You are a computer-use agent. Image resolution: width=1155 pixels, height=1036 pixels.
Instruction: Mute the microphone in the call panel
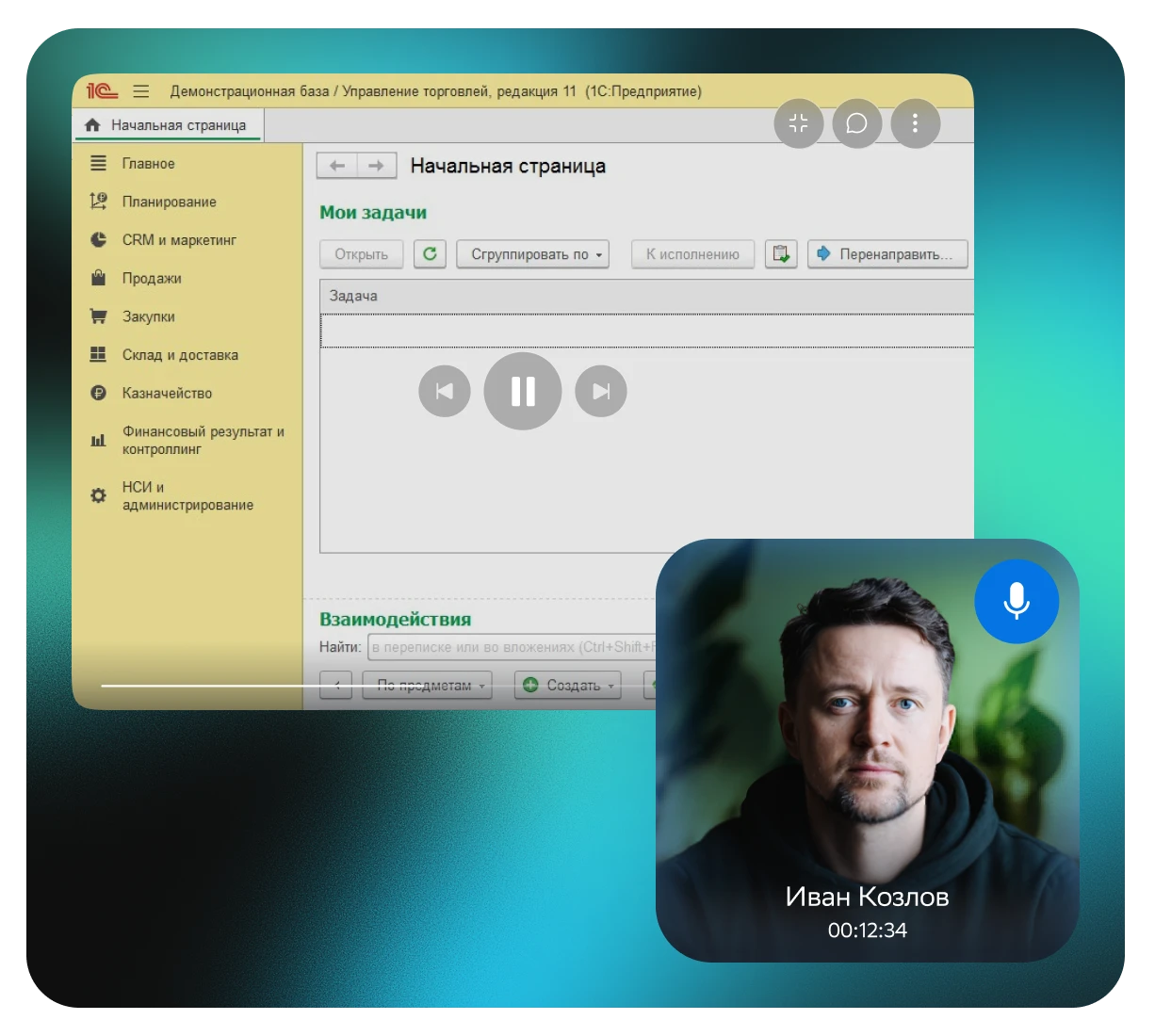click(x=1016, y=601)
